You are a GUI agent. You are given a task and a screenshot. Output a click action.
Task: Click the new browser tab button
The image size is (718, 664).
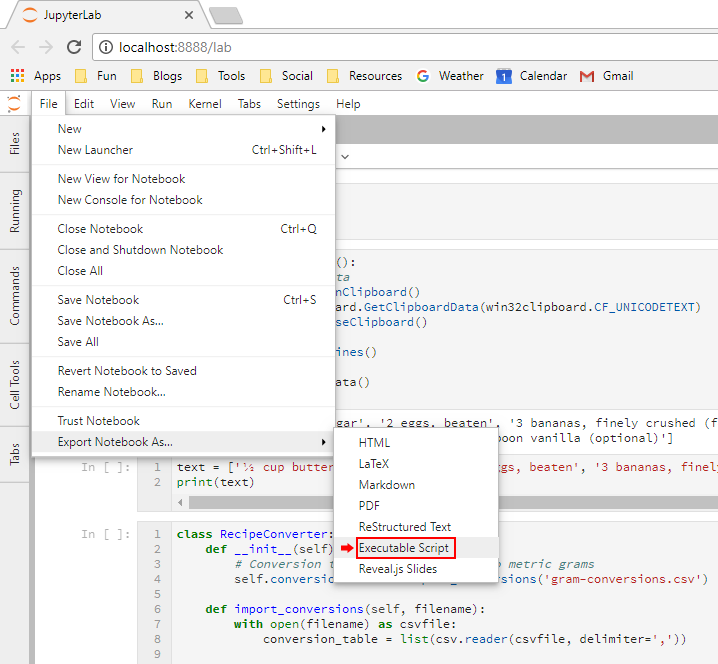[226, 15]
